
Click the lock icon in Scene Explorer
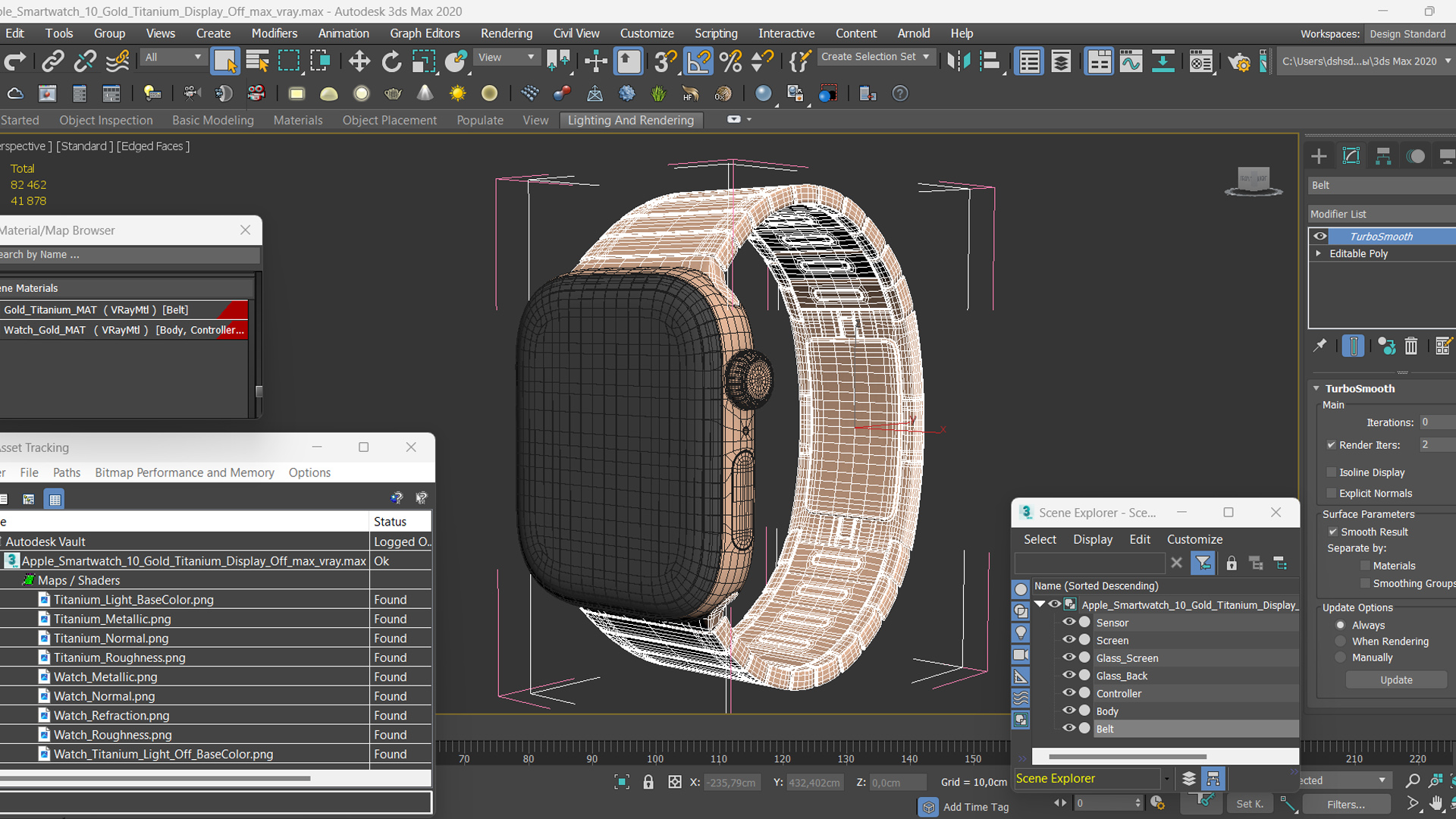point(1232,563)
